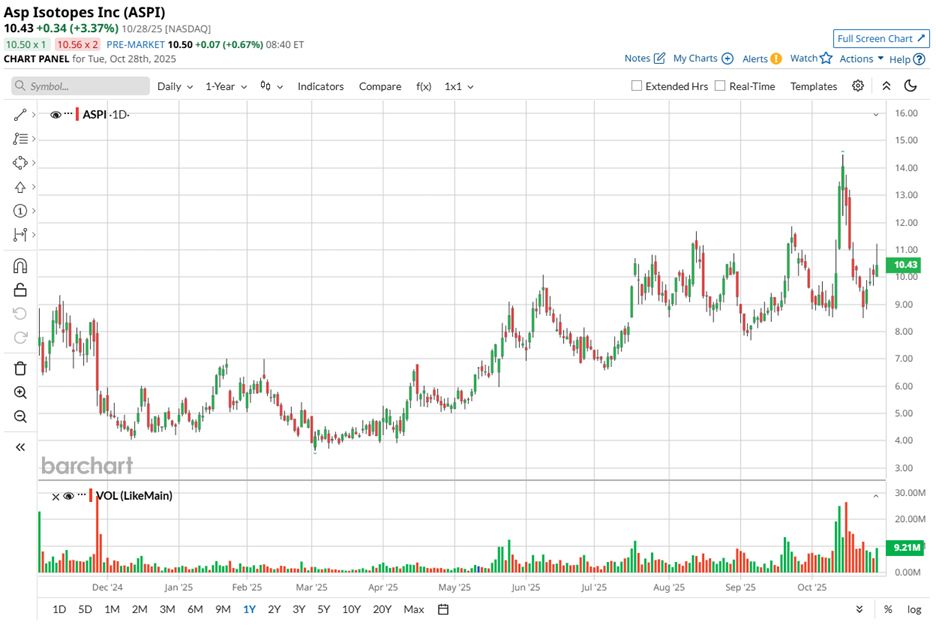This screenshot has width=936, height=631.
Task: Click the ASPI red color swatch
Action: [x=77, y=114]
